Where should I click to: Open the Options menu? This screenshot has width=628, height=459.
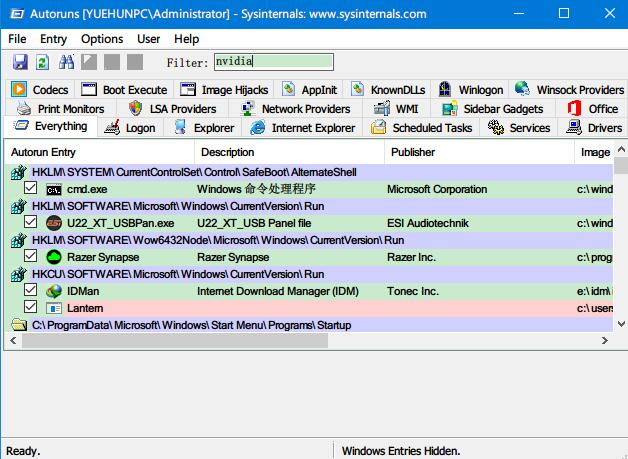(x=102, y=39)
